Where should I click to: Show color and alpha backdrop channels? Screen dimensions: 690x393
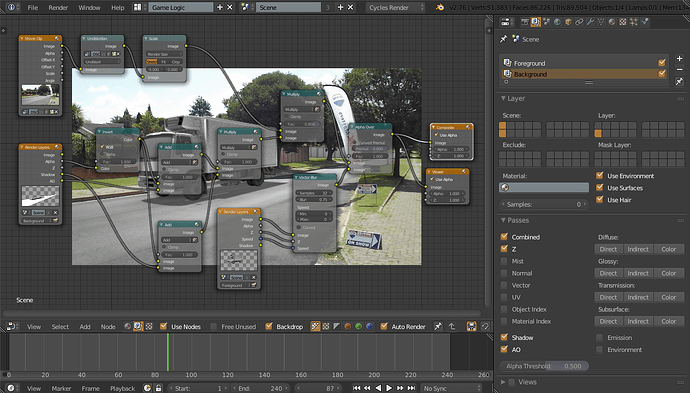pos(315,327)
